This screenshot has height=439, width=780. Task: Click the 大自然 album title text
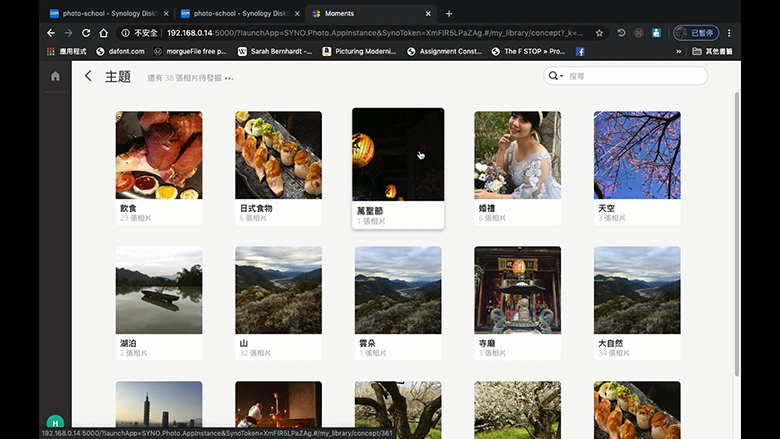610,343
